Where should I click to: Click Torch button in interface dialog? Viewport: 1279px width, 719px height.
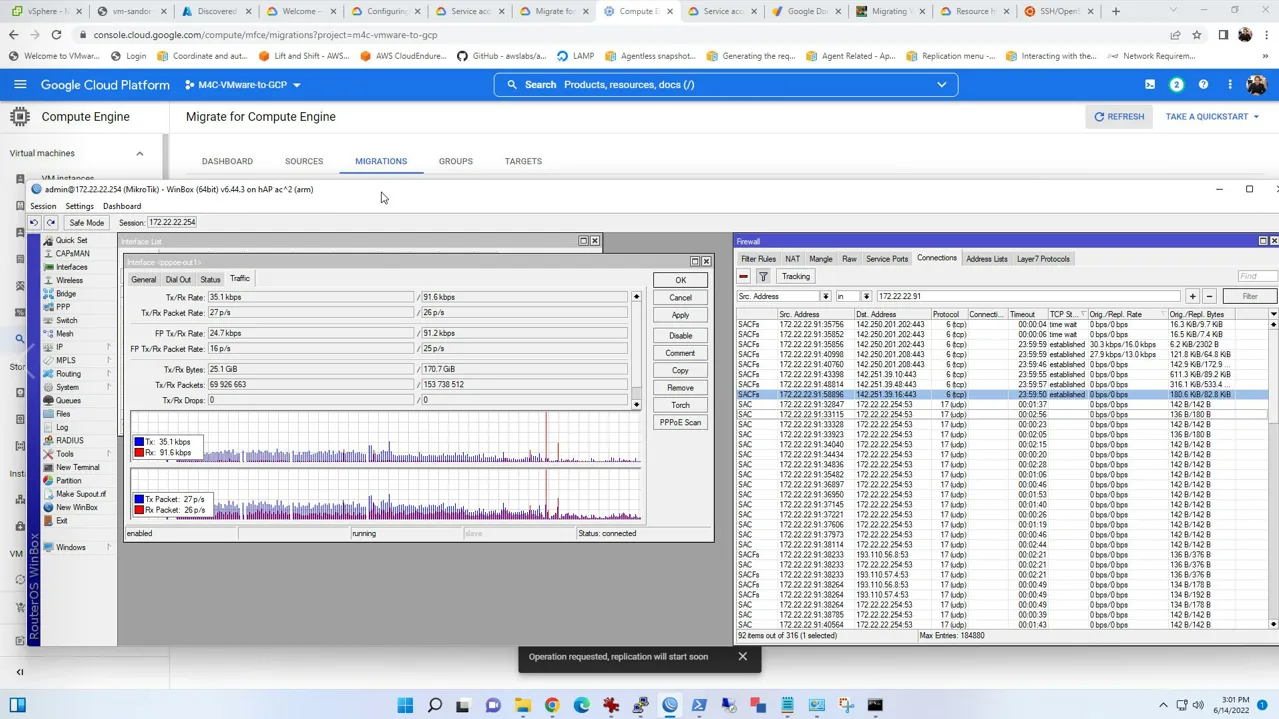[x=680, y=405]
